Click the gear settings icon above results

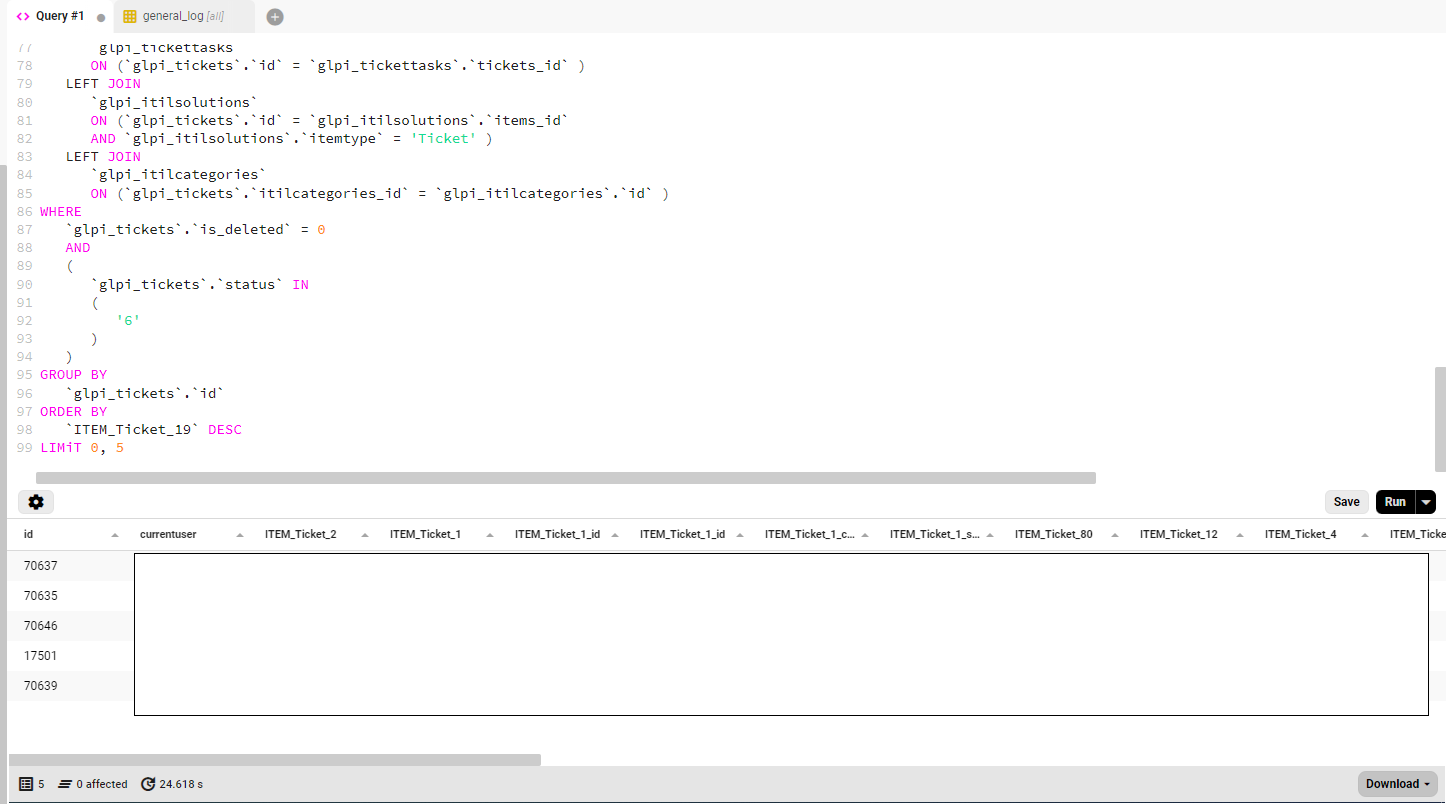coord(36,501)
